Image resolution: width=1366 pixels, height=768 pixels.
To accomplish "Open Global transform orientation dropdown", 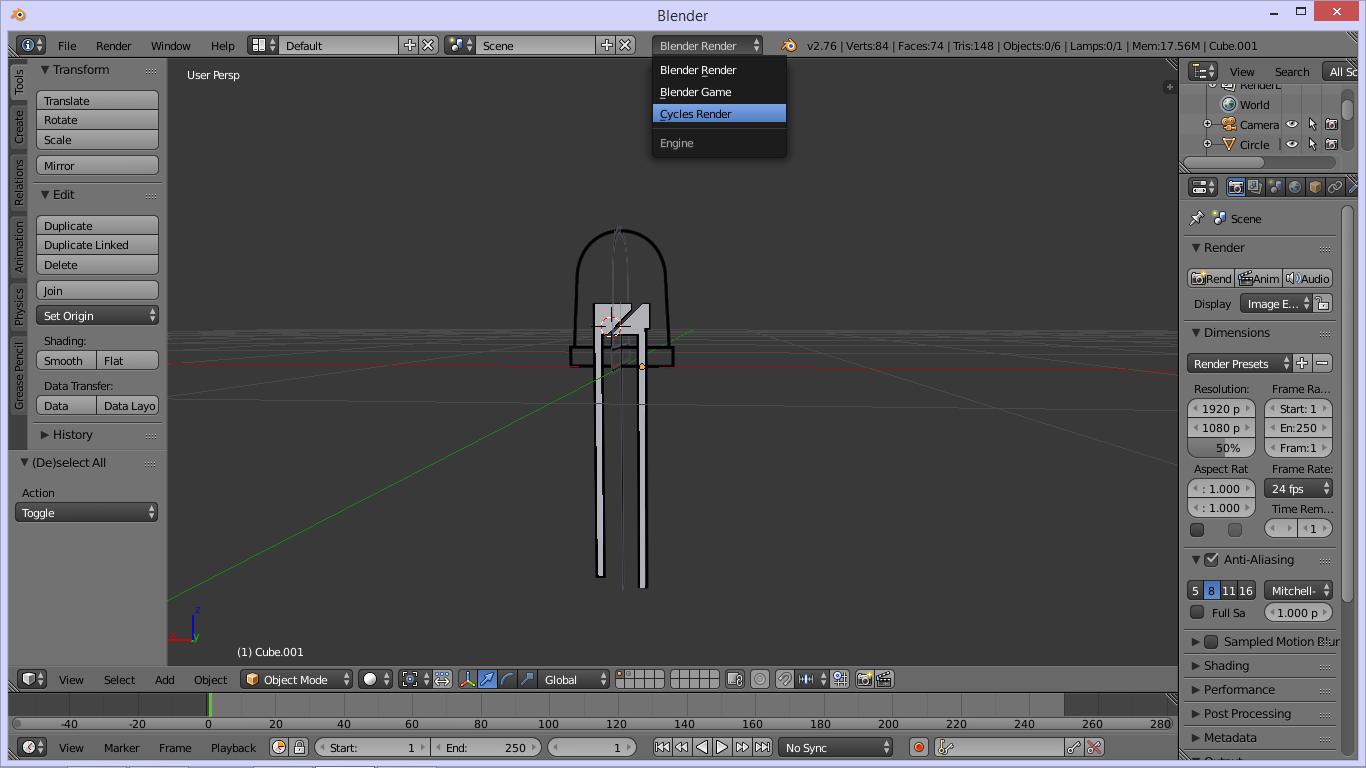I will [x=574, y=679].
